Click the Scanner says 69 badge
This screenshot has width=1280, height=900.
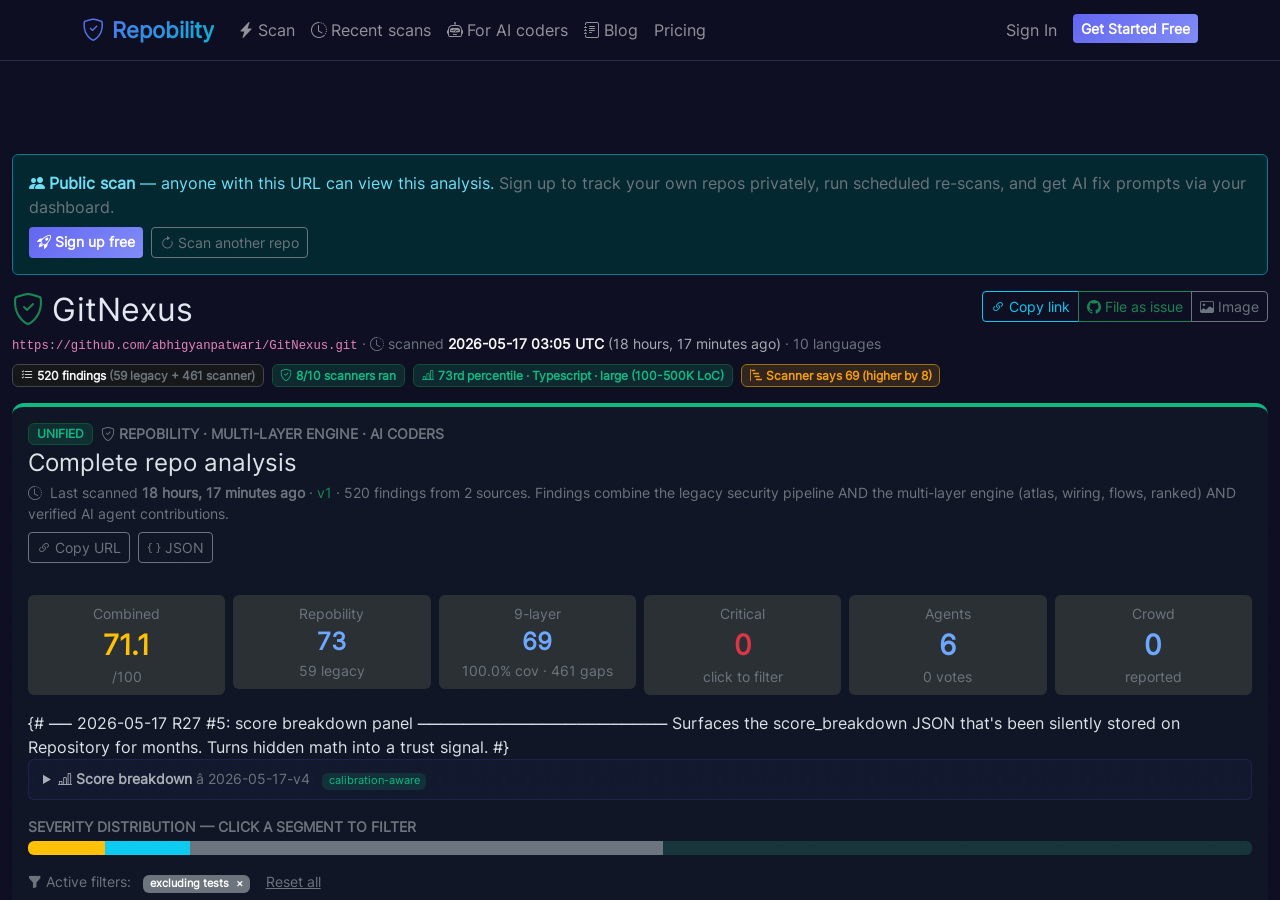pyautogui.click(x=840, y=375)
